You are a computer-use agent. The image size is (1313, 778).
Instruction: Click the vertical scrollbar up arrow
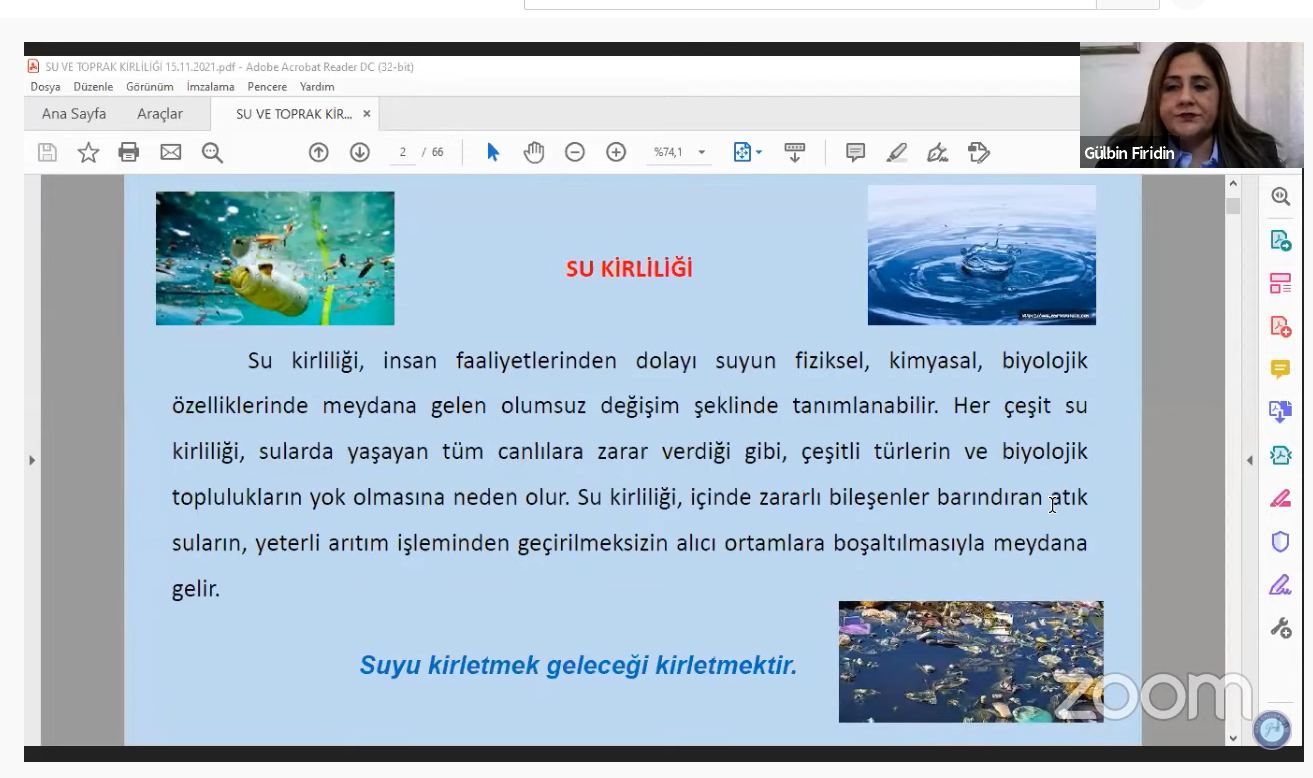(x=1233, y=185)
